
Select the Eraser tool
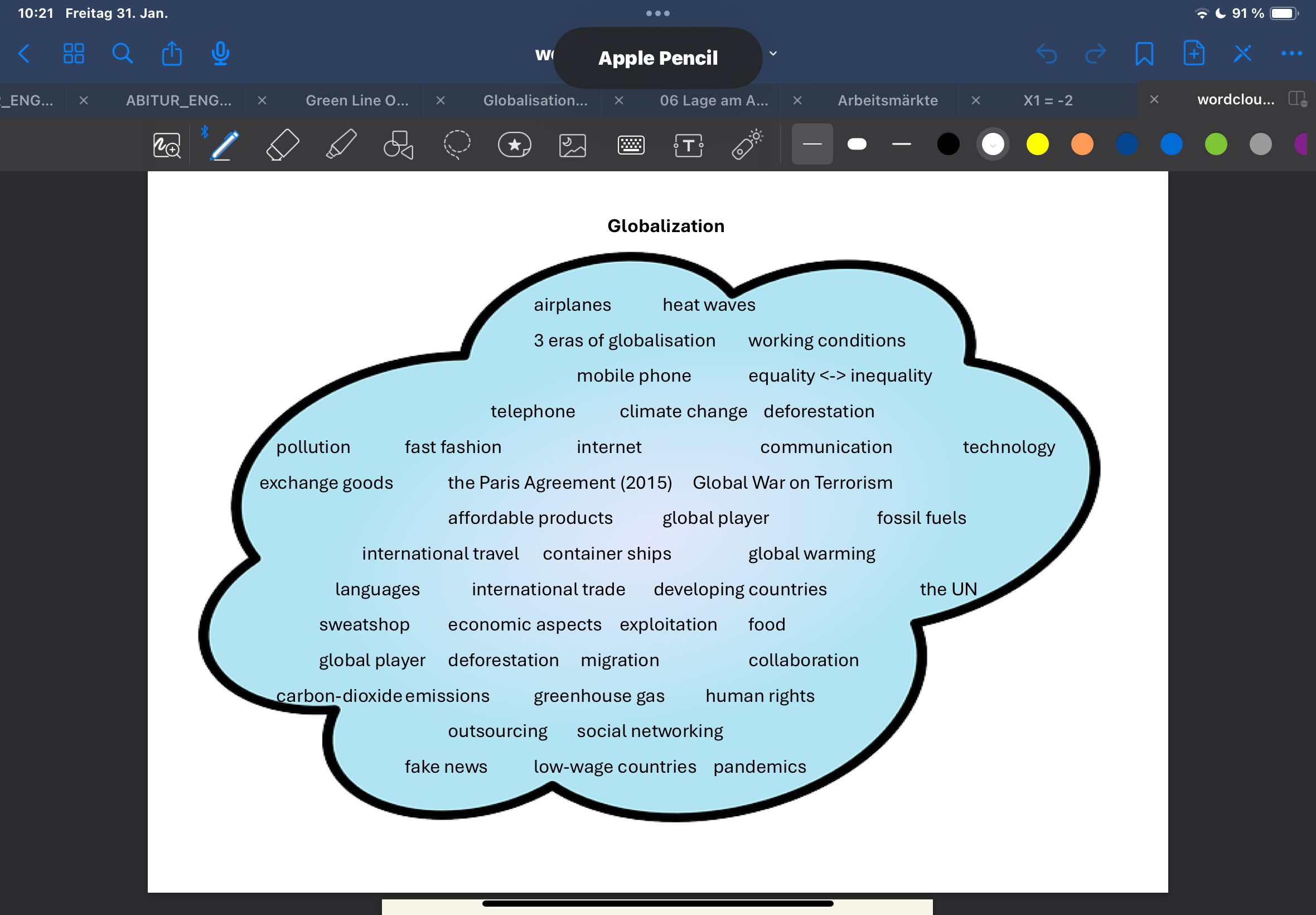[283, 145]
